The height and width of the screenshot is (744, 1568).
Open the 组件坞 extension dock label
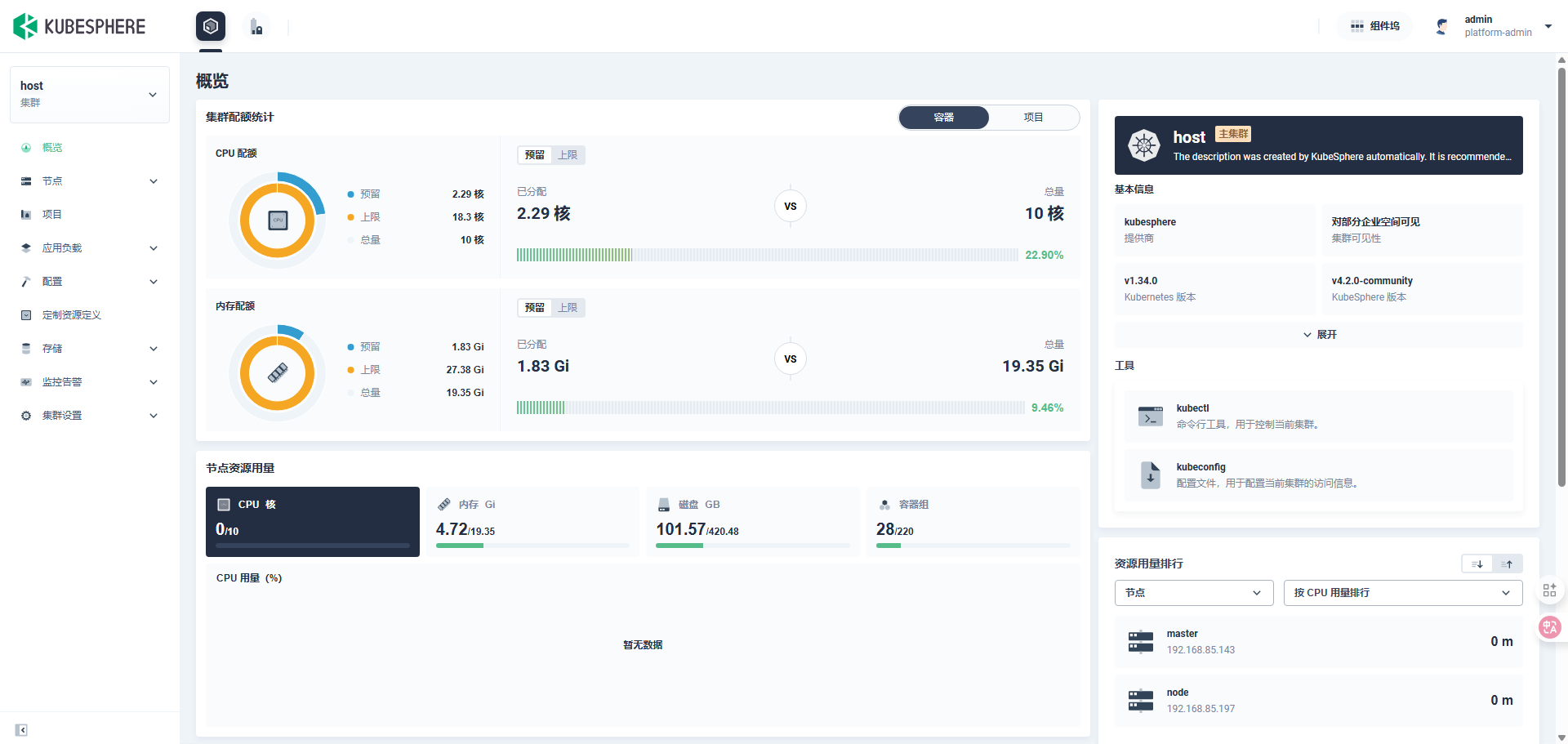pos(1385,26)
